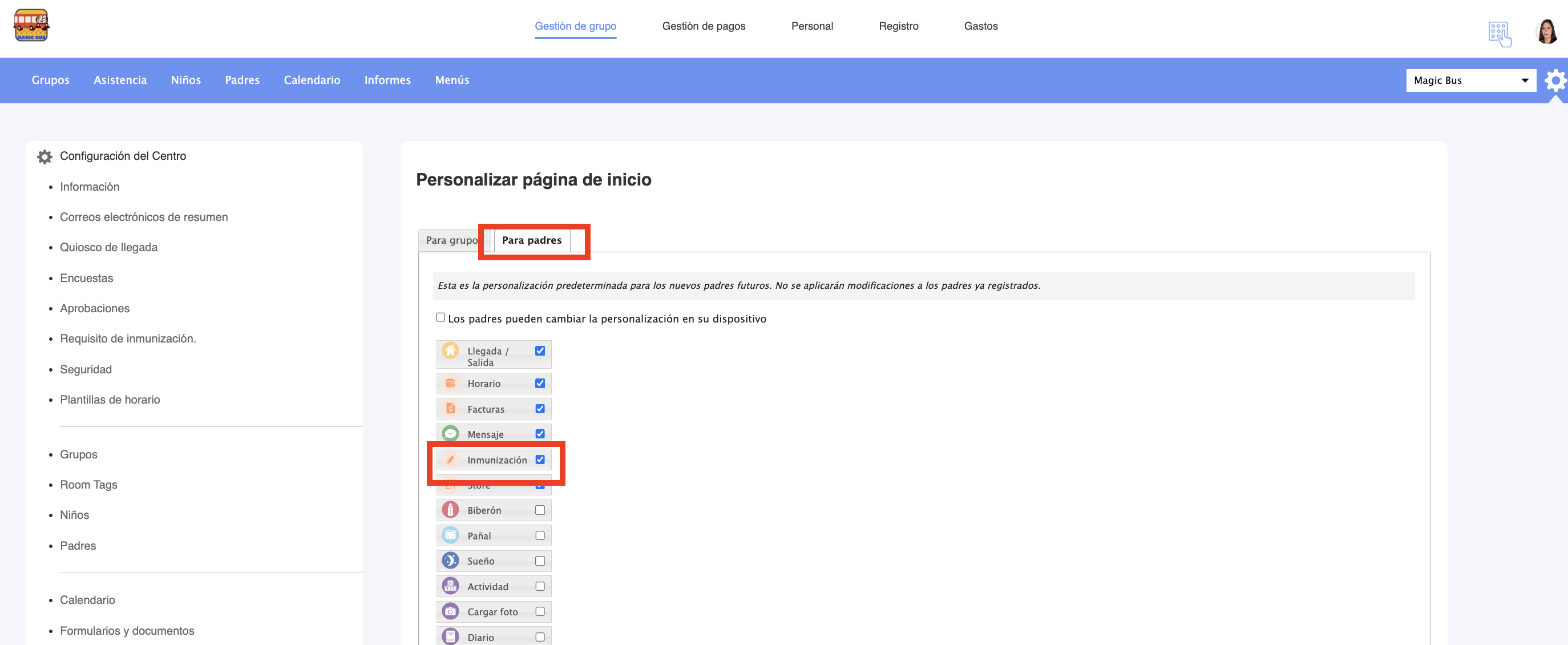This screenshot has height=645, width=1568.
Task: Open Asistencia in the blue navigation bar
Action: (120, 80)
